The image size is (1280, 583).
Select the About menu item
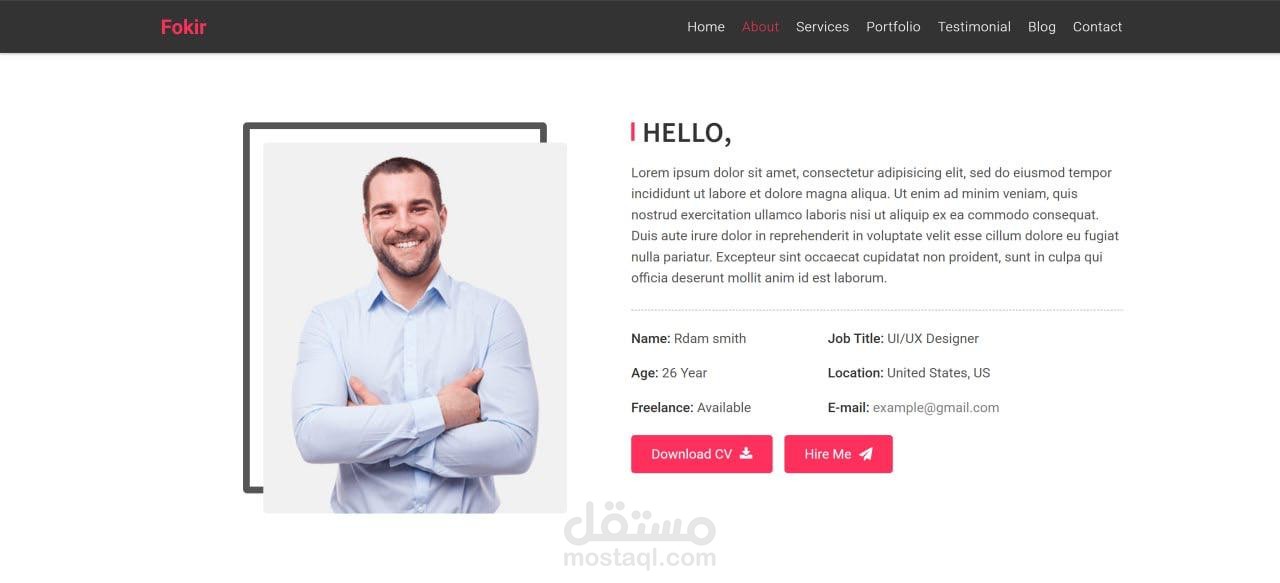click(760, 27)
